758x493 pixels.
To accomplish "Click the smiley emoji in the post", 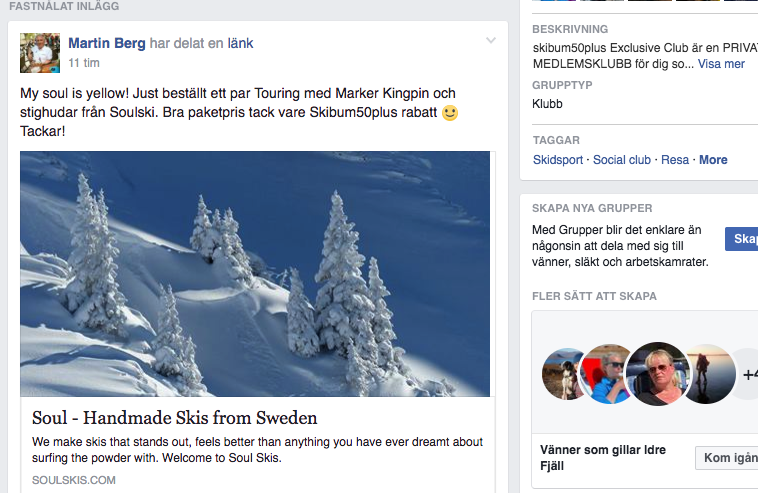I will [450, 113].
